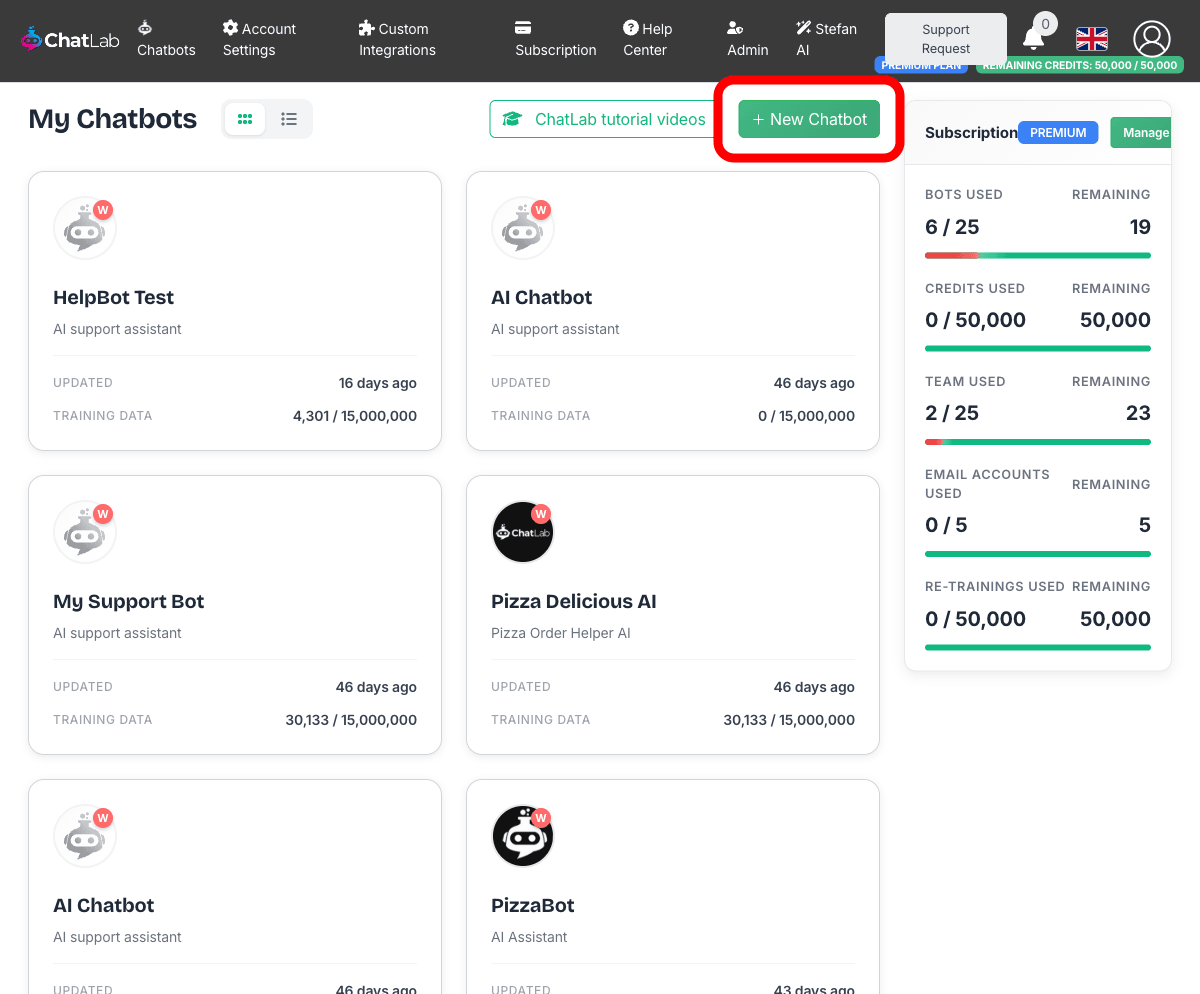Open the user profile avatar menu
The image size is (1200, 994).
1151,39
